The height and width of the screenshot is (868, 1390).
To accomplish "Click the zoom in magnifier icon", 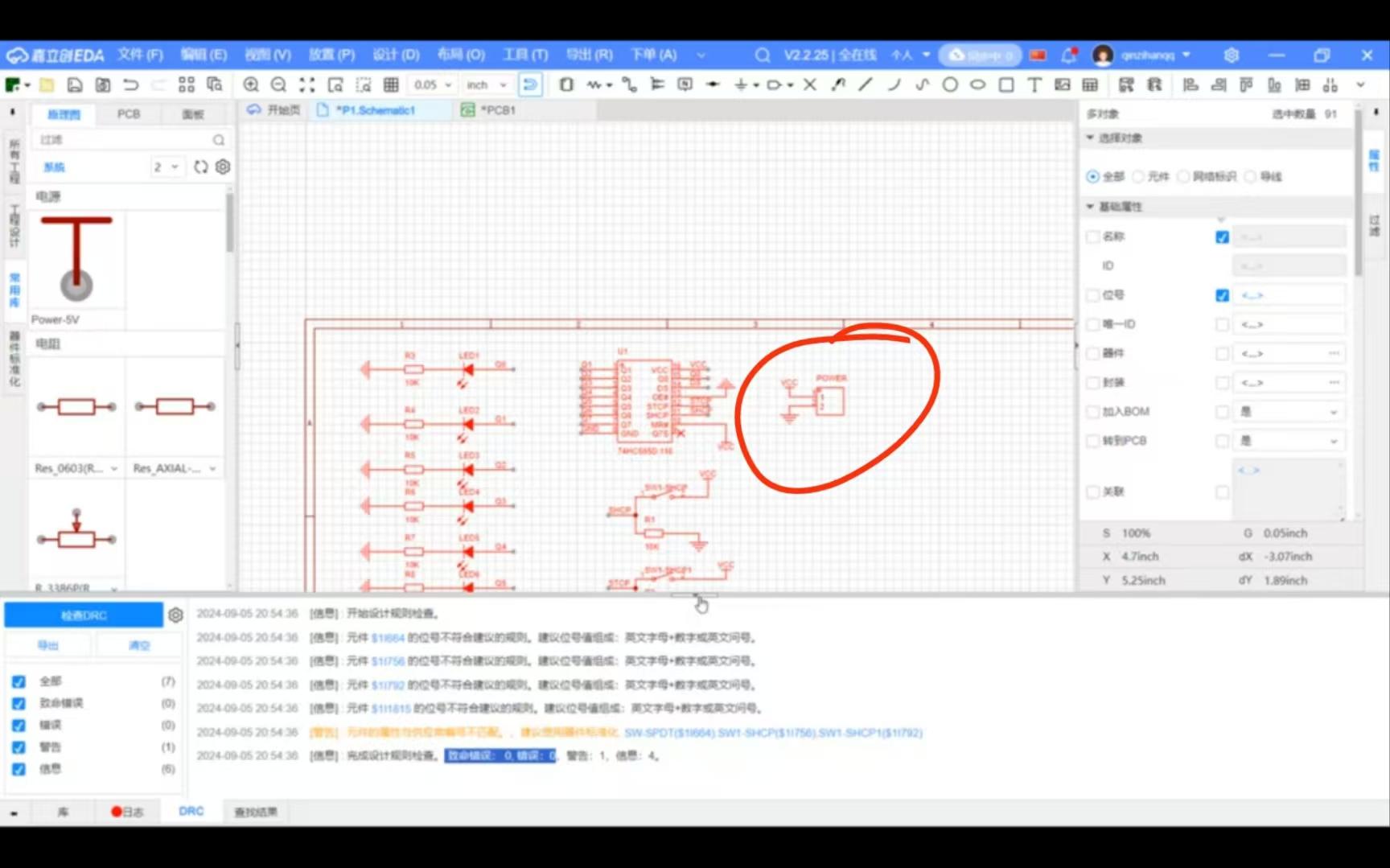I will [251, 84].
